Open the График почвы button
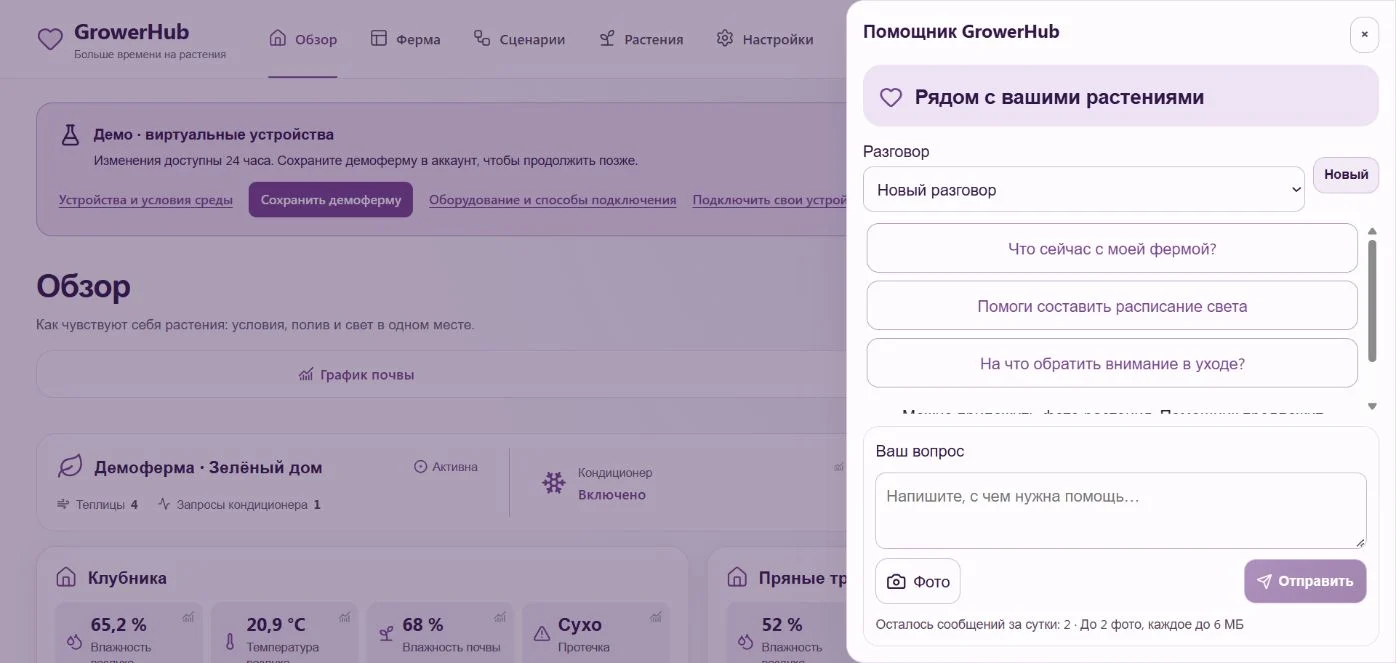 [x=357, y=375]
